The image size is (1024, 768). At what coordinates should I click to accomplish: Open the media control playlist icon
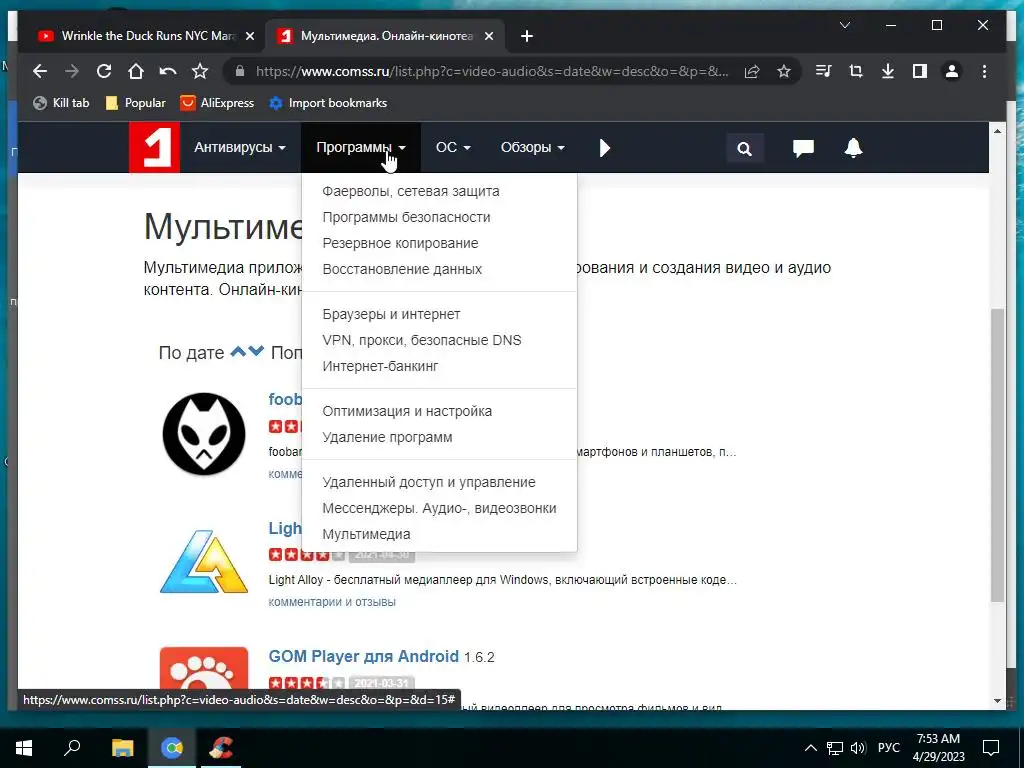[x=824, y=71]
